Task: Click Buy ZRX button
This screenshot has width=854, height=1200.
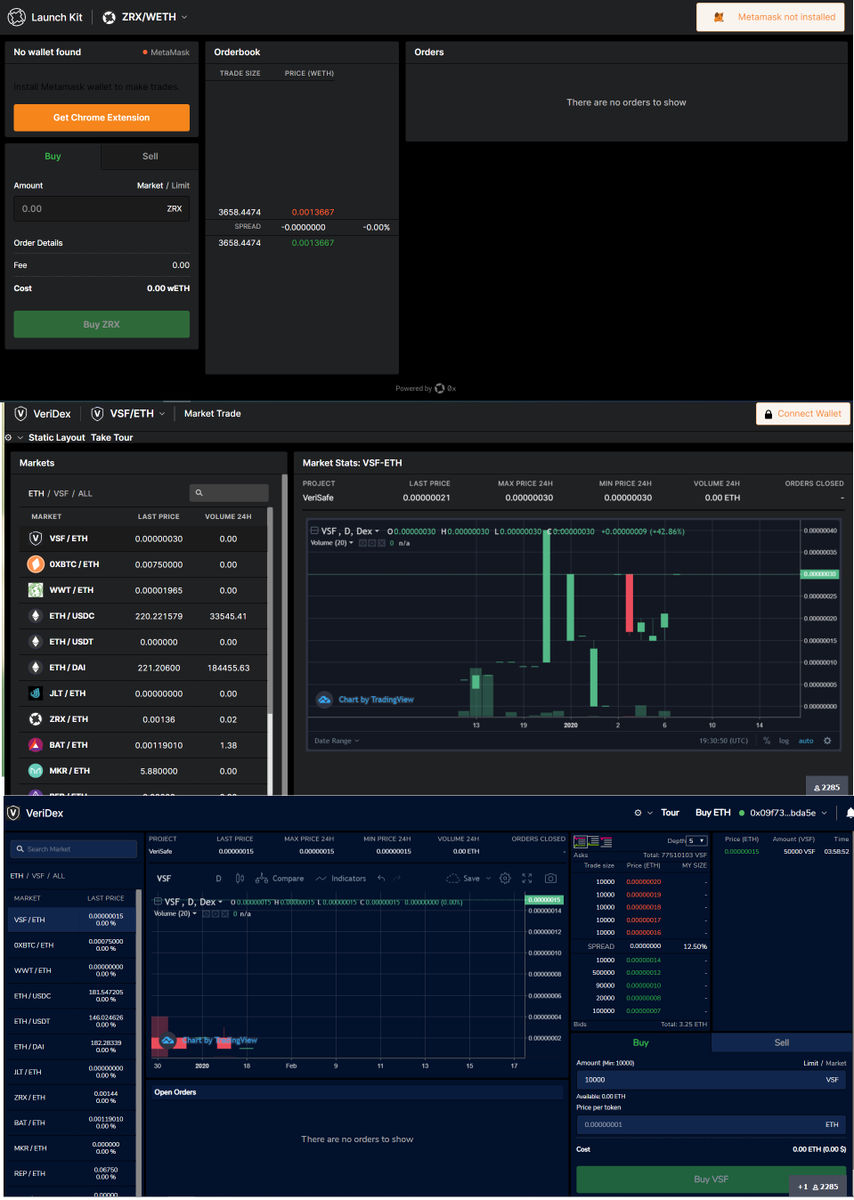Action: point(101,324)
